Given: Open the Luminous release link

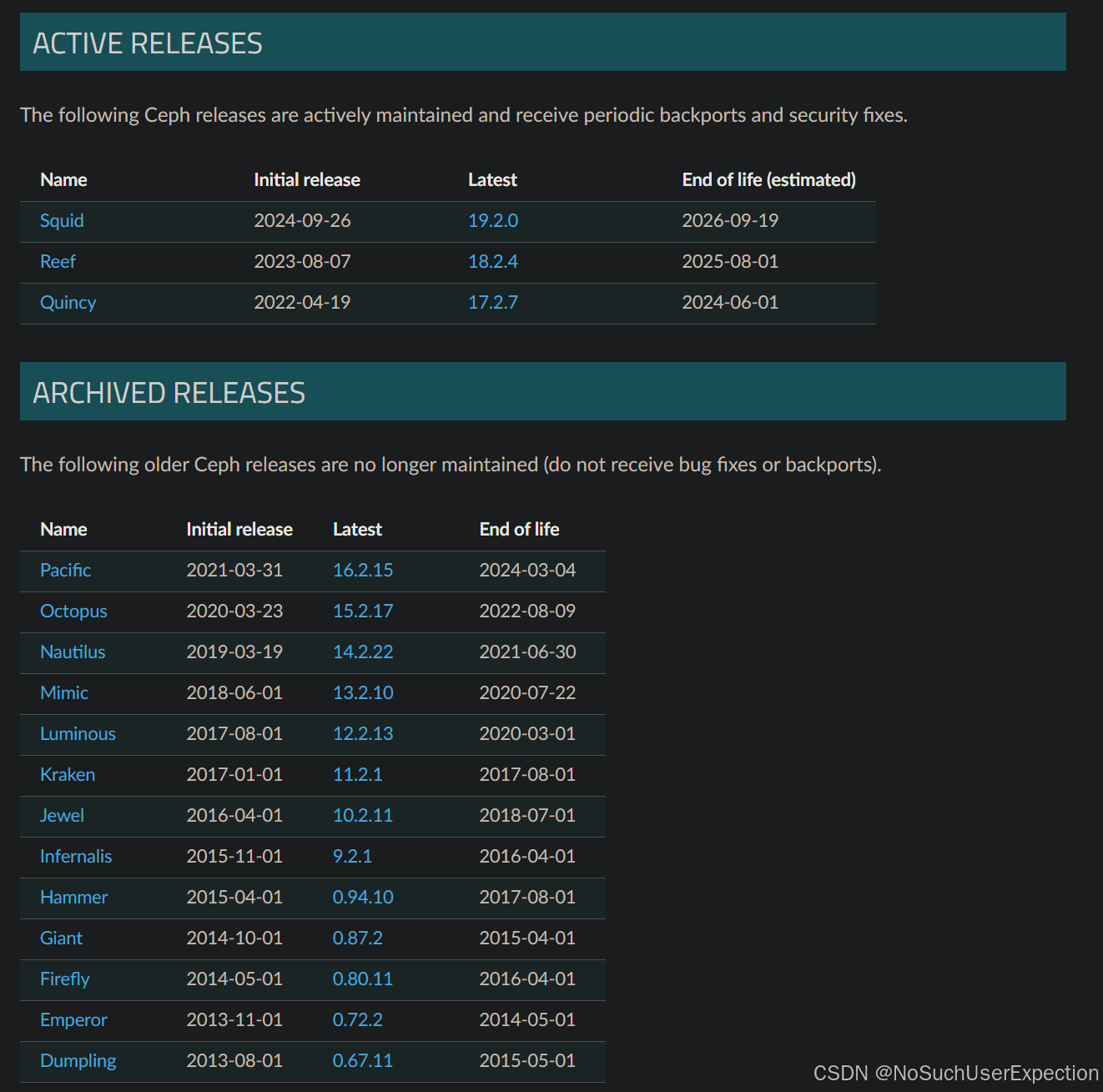Looking at the screenshot, I should pos(78,734).
